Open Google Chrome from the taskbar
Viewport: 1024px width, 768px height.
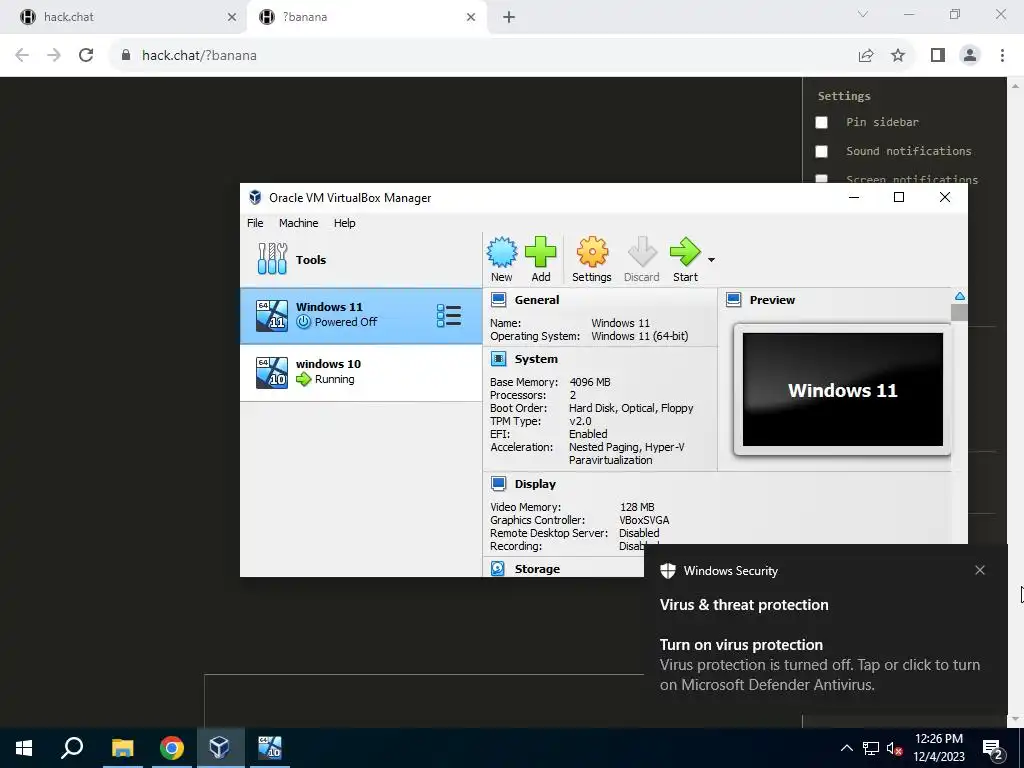point(172,748)
